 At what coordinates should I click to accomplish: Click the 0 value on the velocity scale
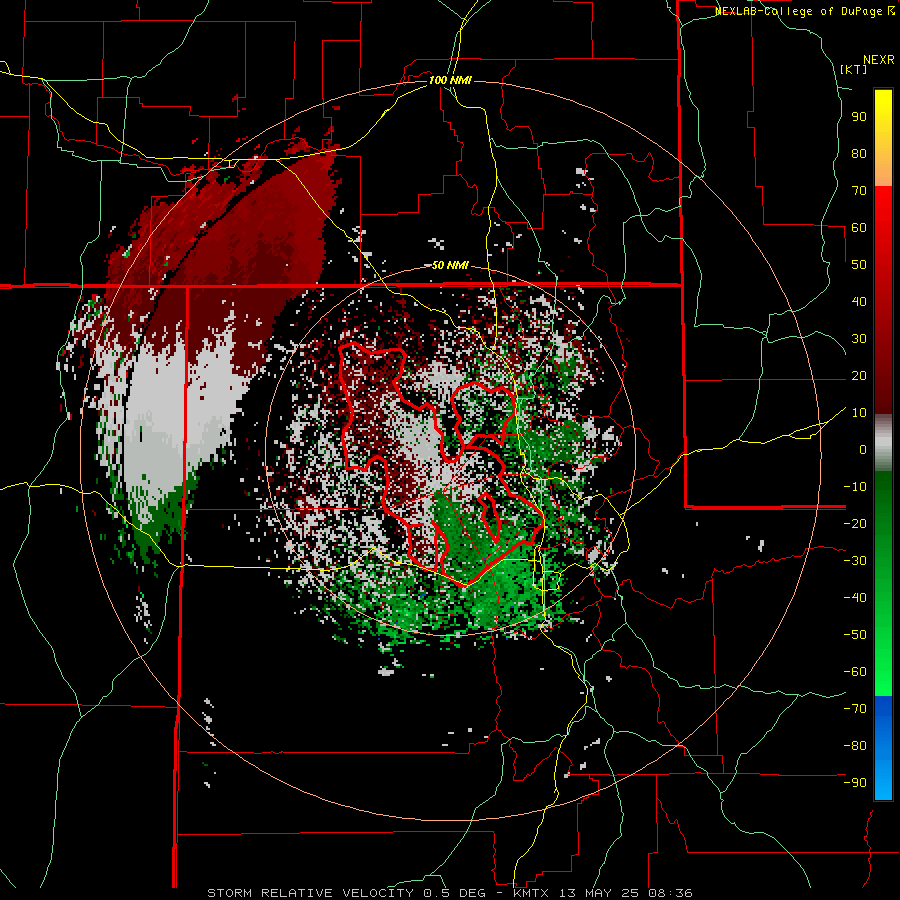point(863,450)
